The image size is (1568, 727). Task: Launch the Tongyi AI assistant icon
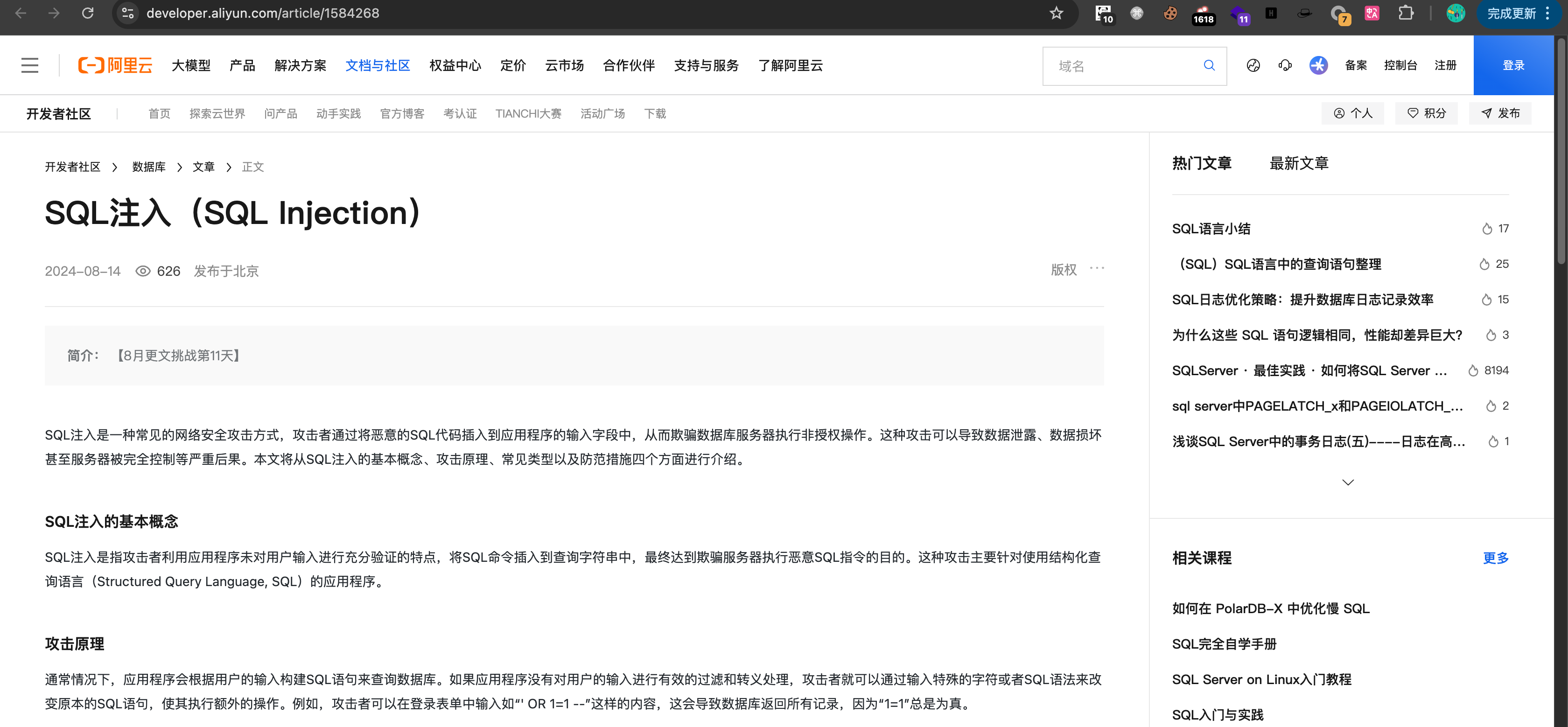[1318, 65]
